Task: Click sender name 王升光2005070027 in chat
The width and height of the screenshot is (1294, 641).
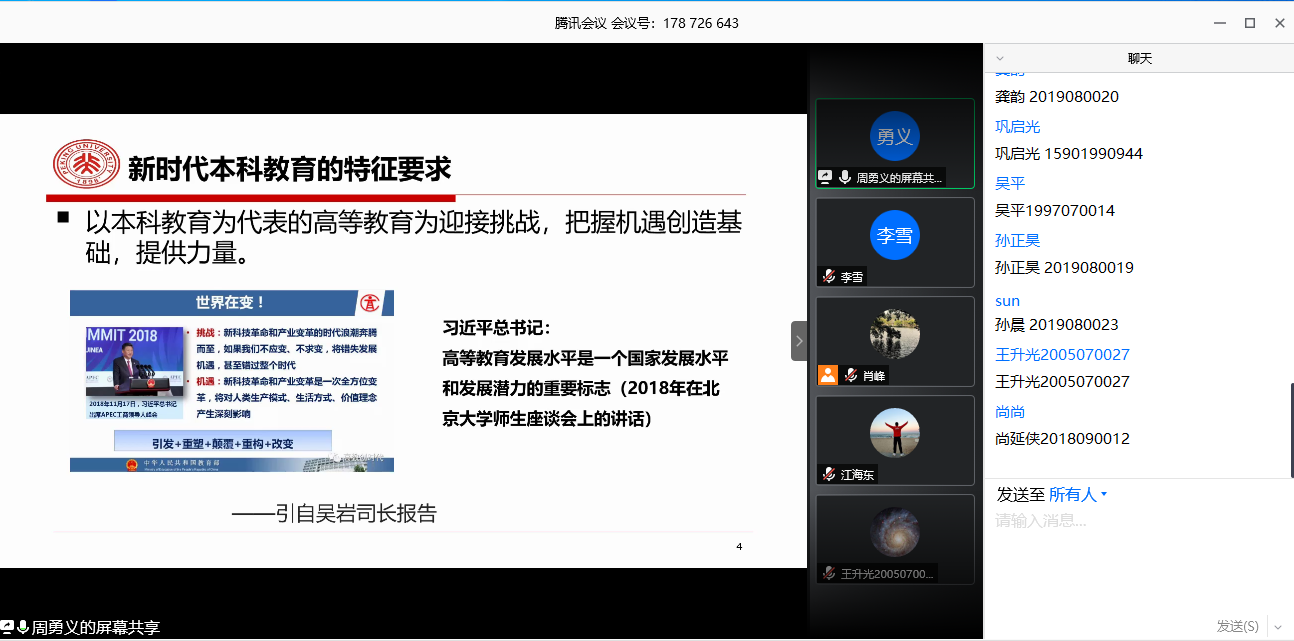Action: 1062,355
